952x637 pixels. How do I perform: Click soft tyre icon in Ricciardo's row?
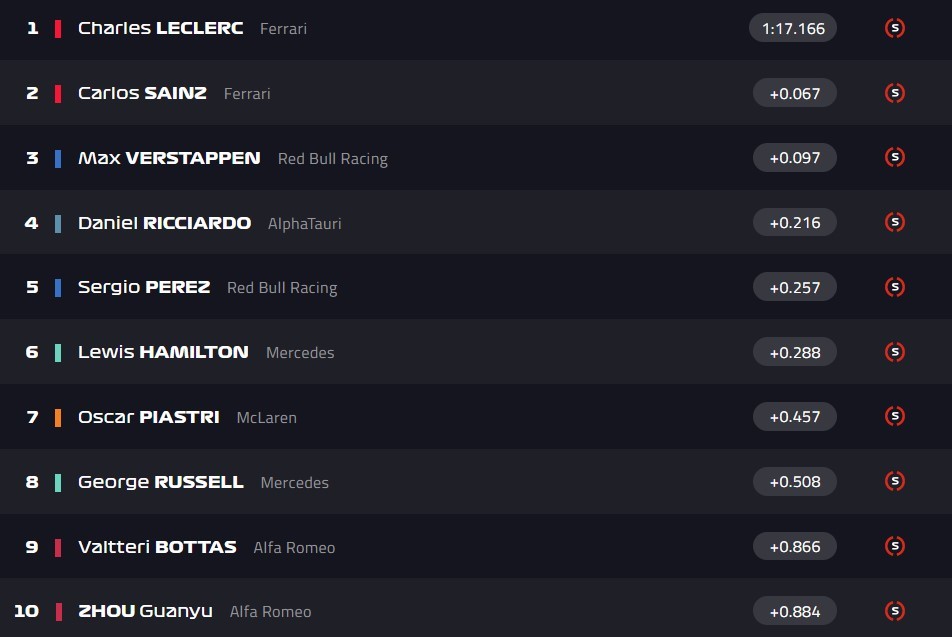click(x=895, y=222)
